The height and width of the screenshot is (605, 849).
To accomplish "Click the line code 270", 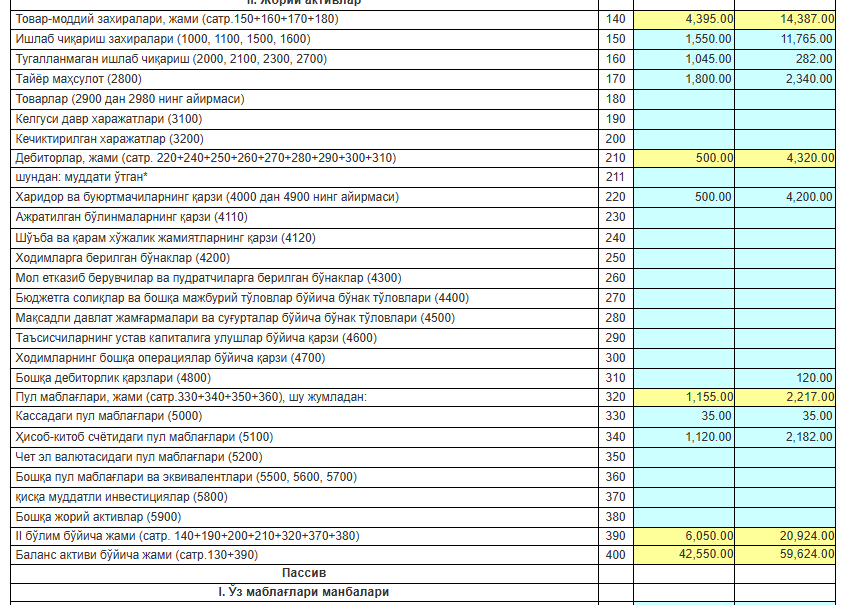I will [616, 298].
